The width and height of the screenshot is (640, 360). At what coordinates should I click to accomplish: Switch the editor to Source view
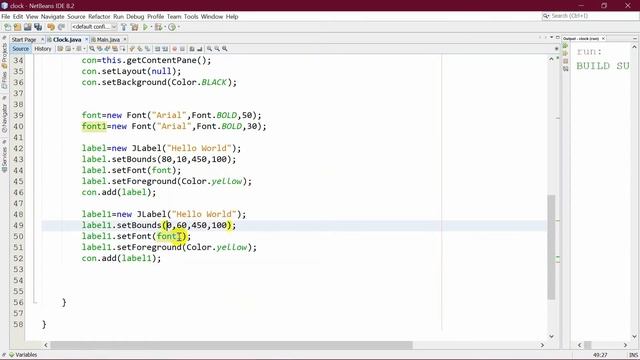(x=20, y=49)
